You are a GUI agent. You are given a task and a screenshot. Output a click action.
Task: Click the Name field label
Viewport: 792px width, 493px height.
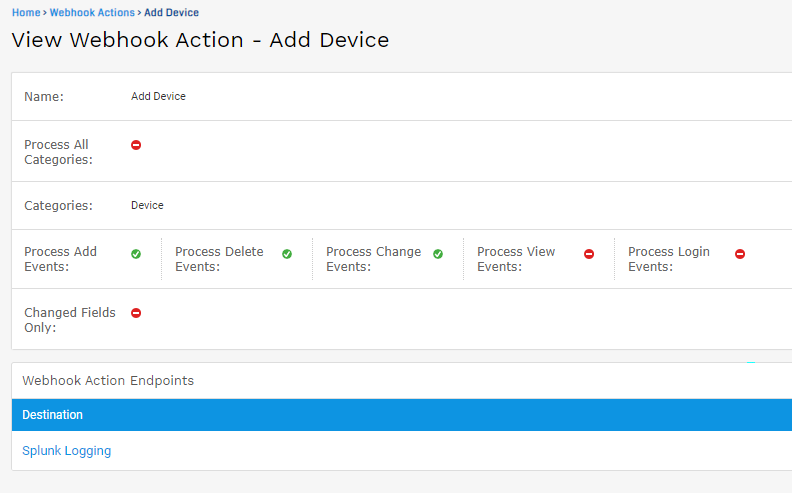coord(44,97)
